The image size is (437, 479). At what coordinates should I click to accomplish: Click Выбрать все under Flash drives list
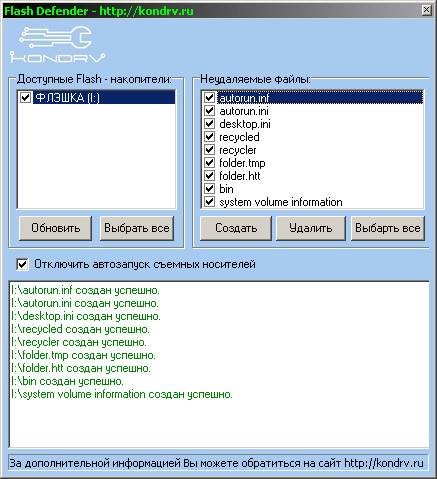point(137,228)
